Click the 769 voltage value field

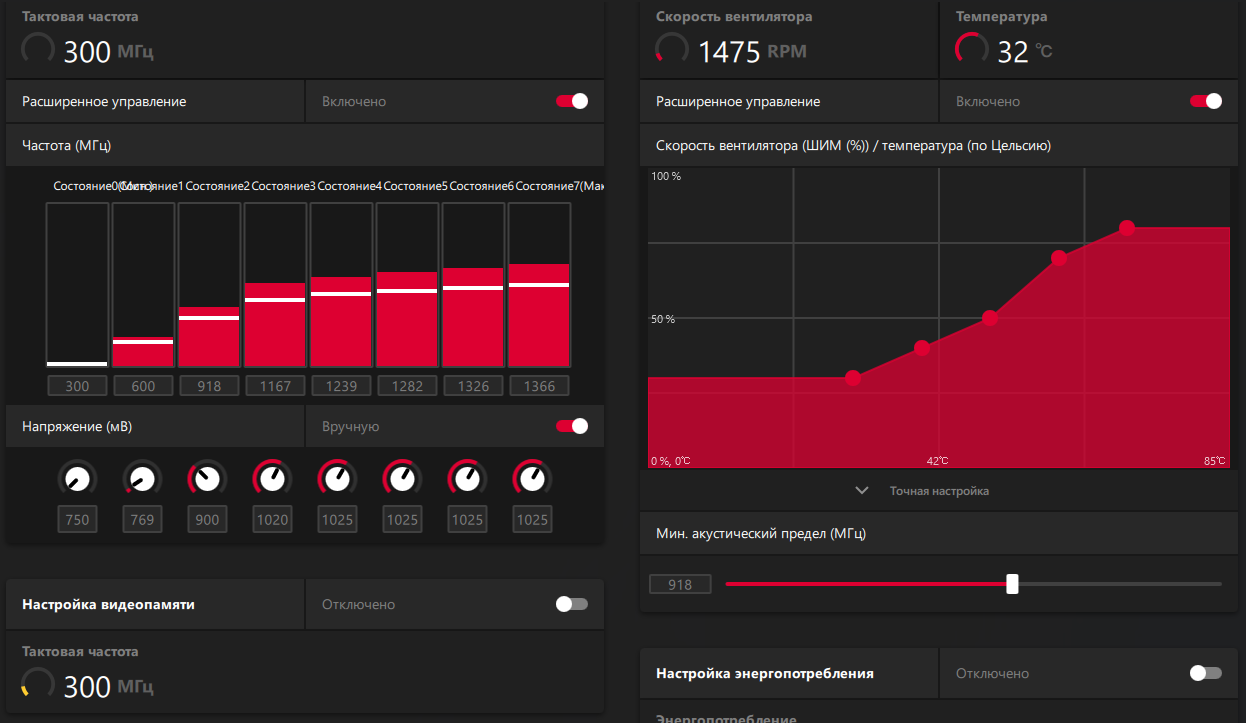point(142,519)
